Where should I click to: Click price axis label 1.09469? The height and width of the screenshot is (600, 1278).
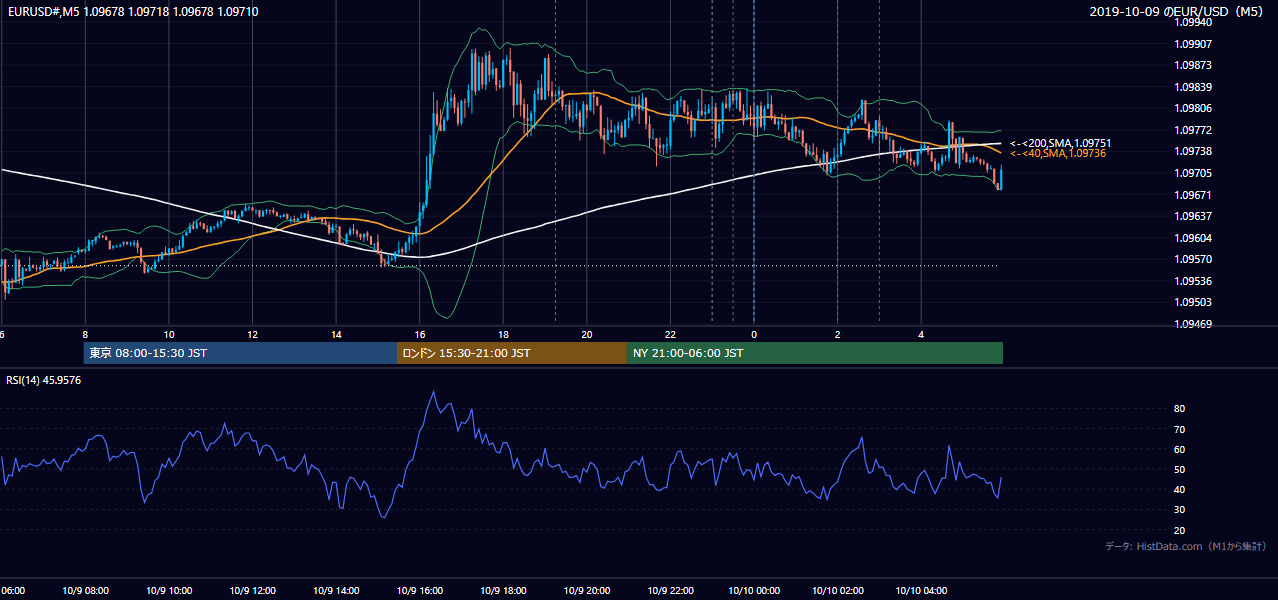pyautogui.click(x=1193, y=324)
